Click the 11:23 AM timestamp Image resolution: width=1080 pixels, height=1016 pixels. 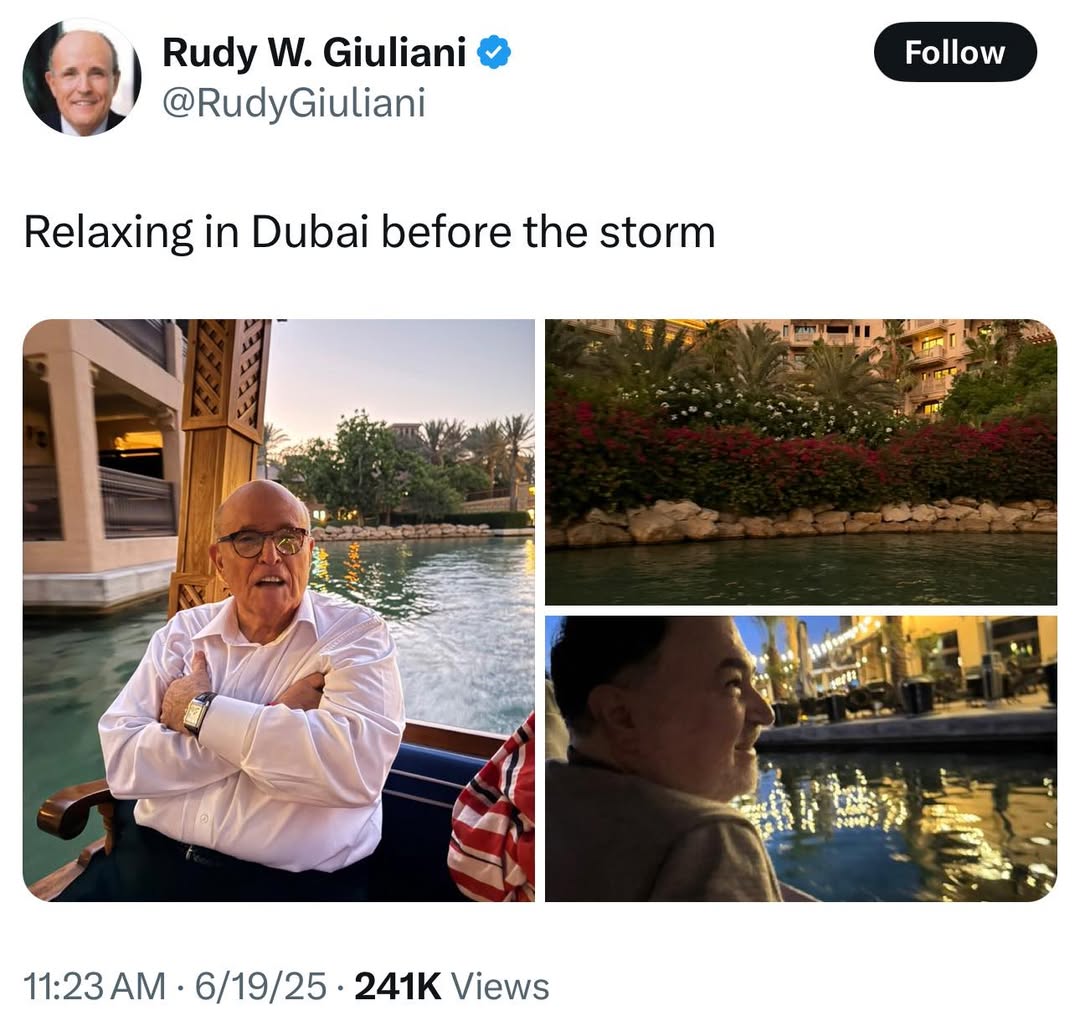(94, 986)
